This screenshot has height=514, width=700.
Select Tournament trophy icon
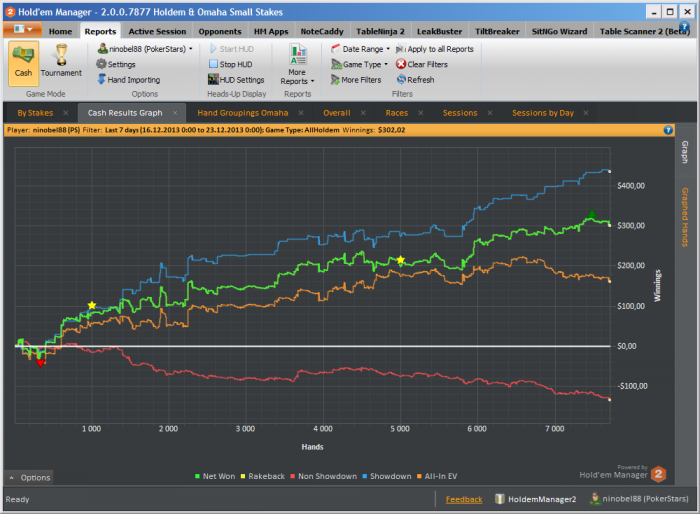tap(62, 55)
